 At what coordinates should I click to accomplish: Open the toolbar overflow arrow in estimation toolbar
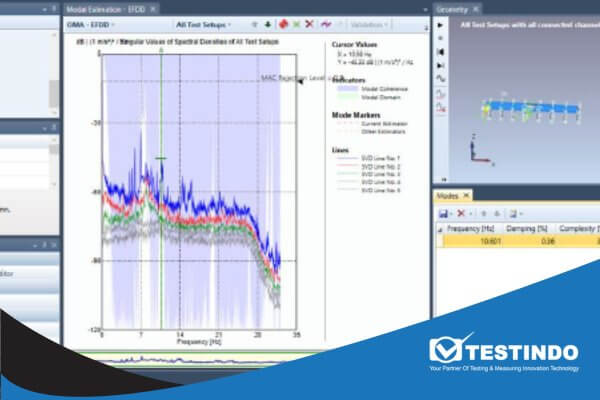426,28
